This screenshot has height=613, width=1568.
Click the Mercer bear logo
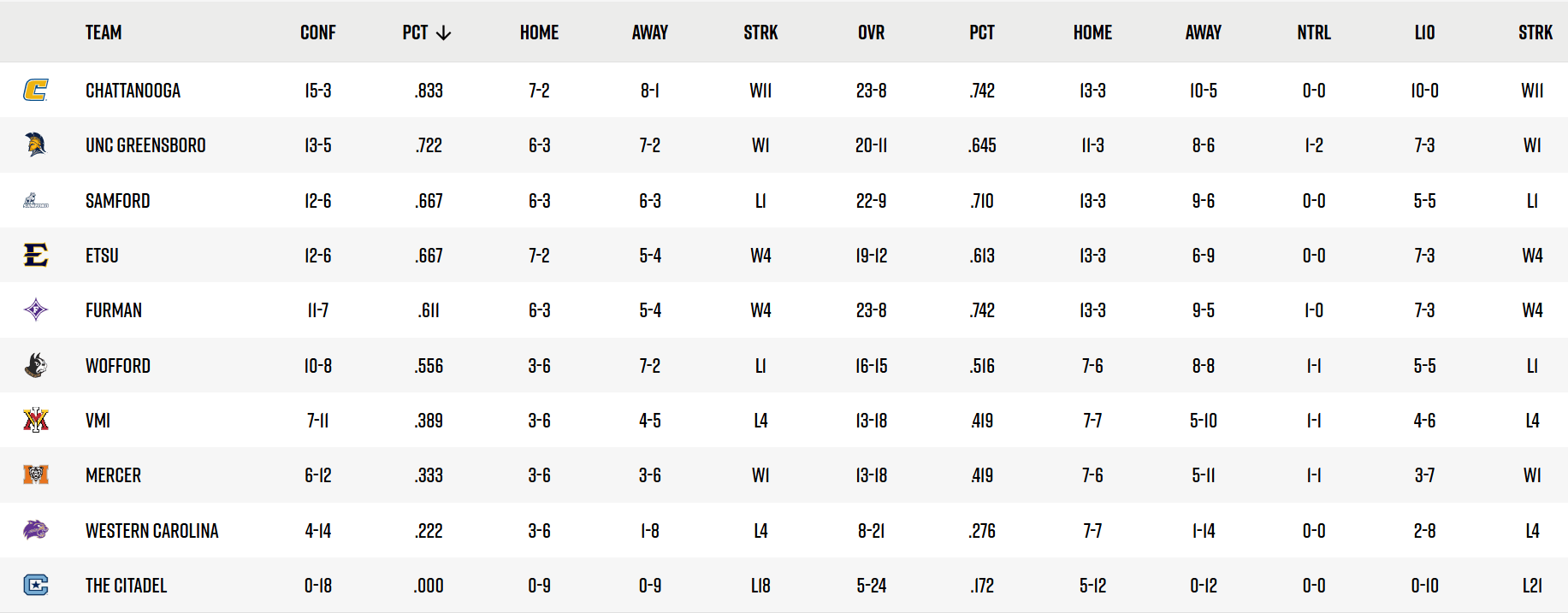click(36, 474)
